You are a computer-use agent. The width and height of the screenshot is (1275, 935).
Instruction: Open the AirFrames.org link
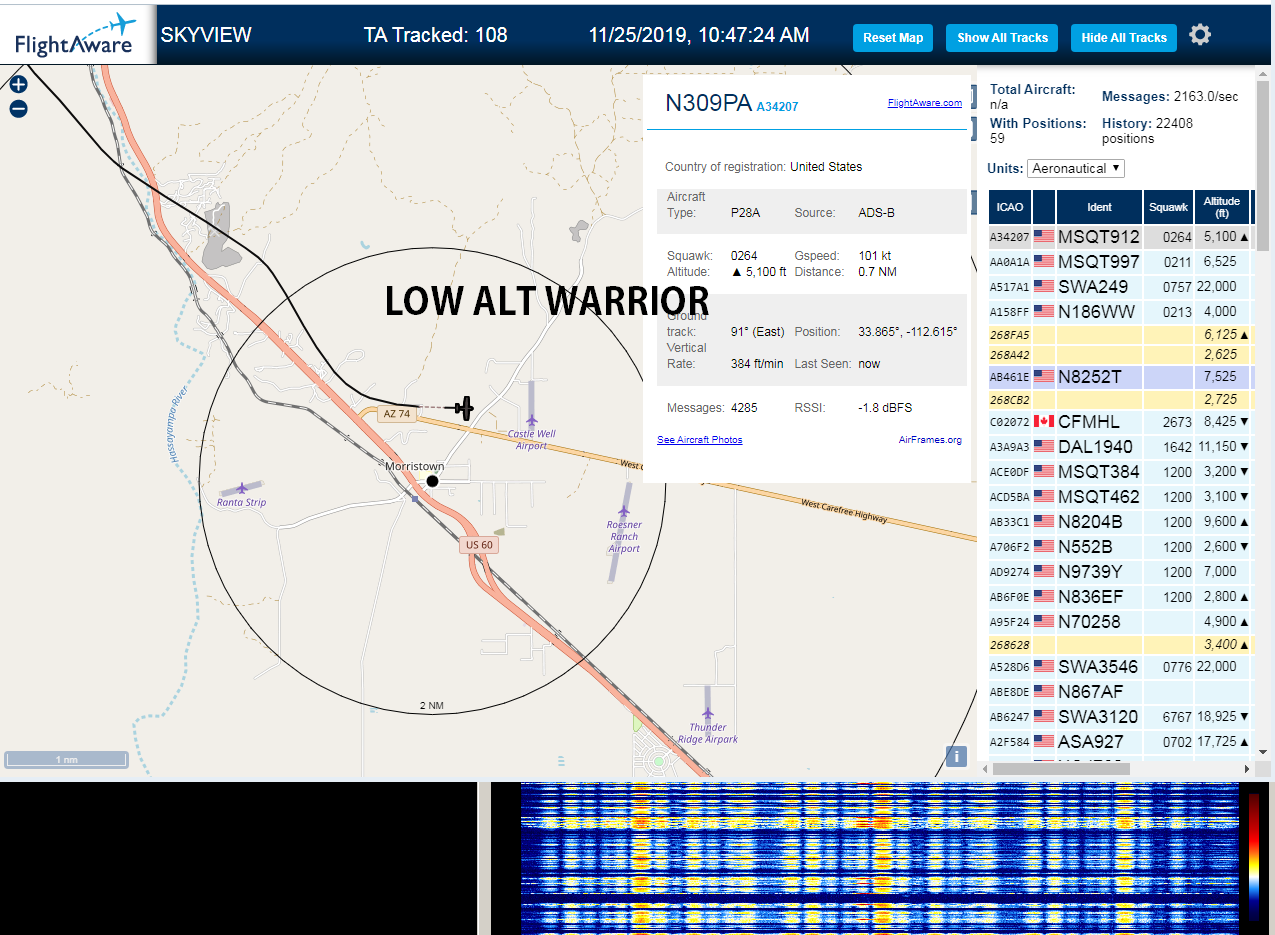(930, 440)
